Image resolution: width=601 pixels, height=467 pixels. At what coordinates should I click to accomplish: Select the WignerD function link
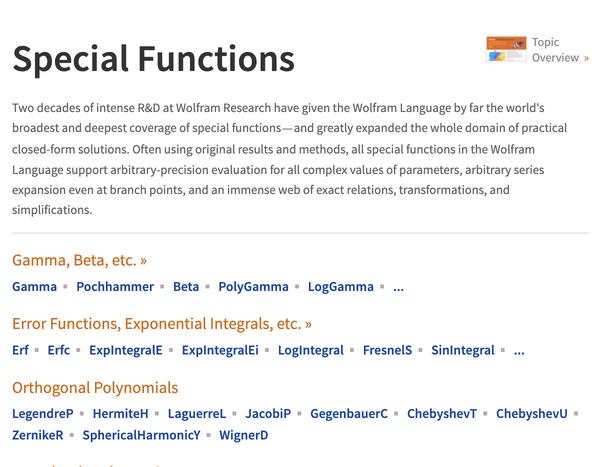tap(244, 436)
